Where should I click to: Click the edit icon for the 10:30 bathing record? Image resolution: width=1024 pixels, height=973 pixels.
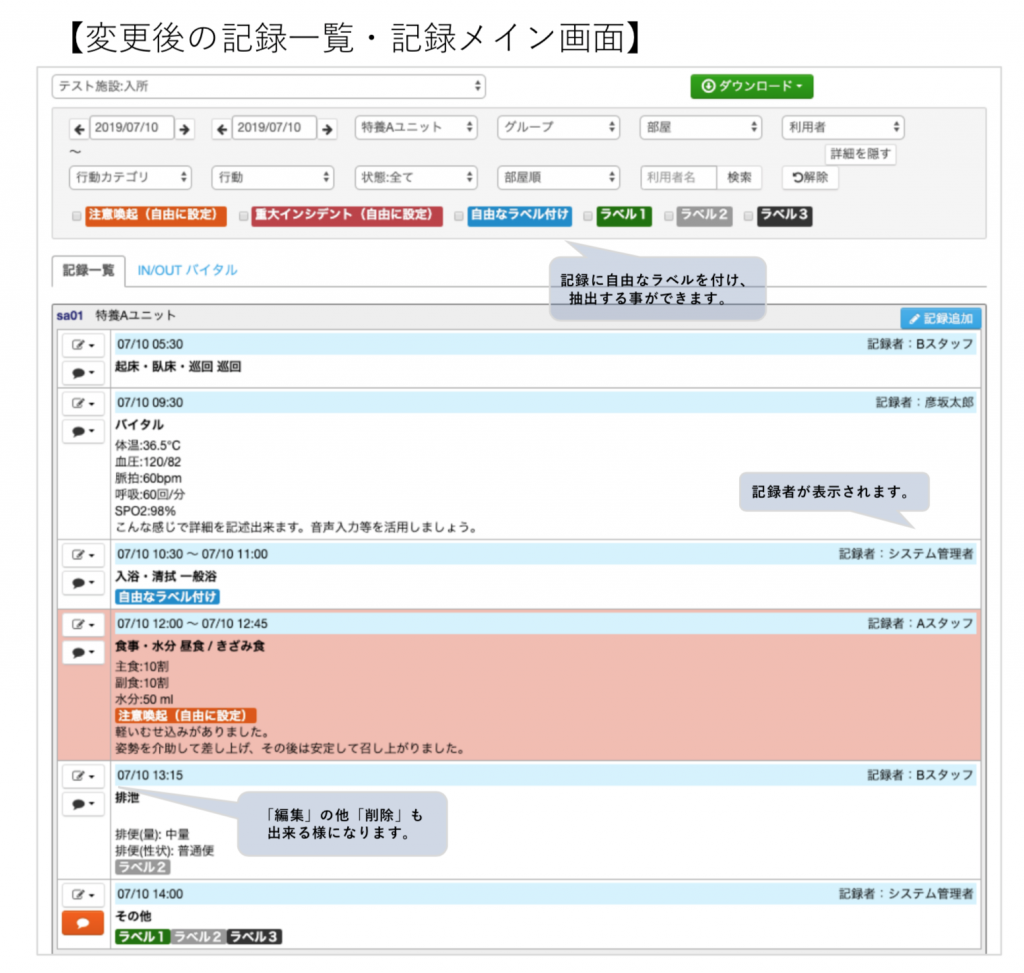[x=83, y=555]
